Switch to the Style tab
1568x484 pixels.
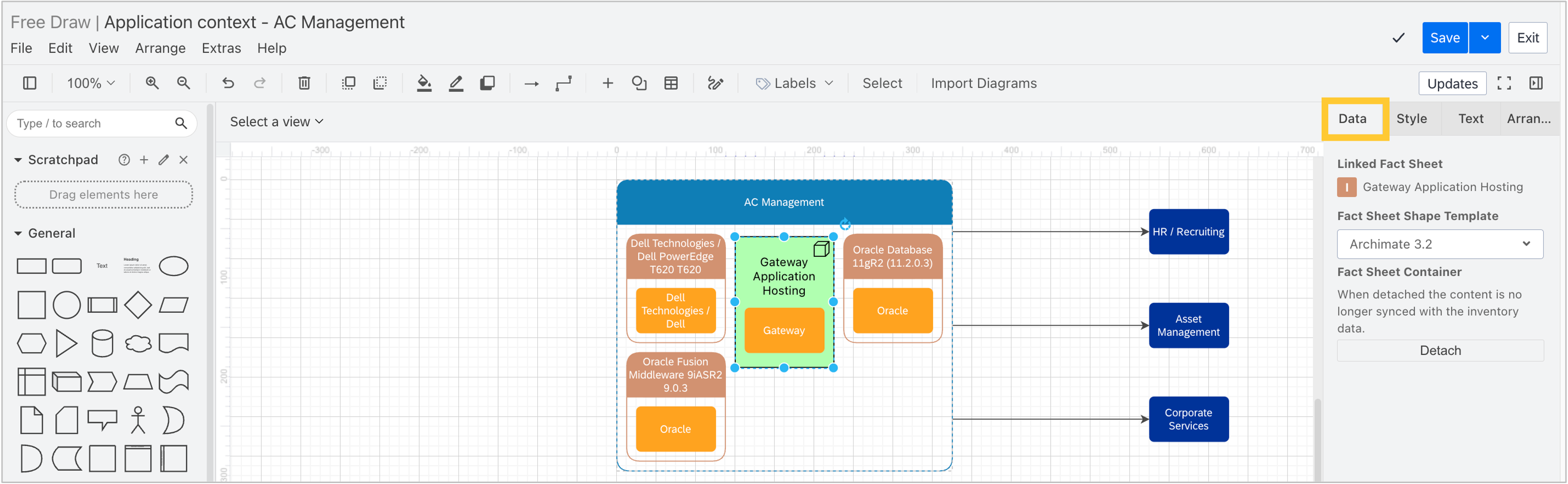coord(1411,119)
